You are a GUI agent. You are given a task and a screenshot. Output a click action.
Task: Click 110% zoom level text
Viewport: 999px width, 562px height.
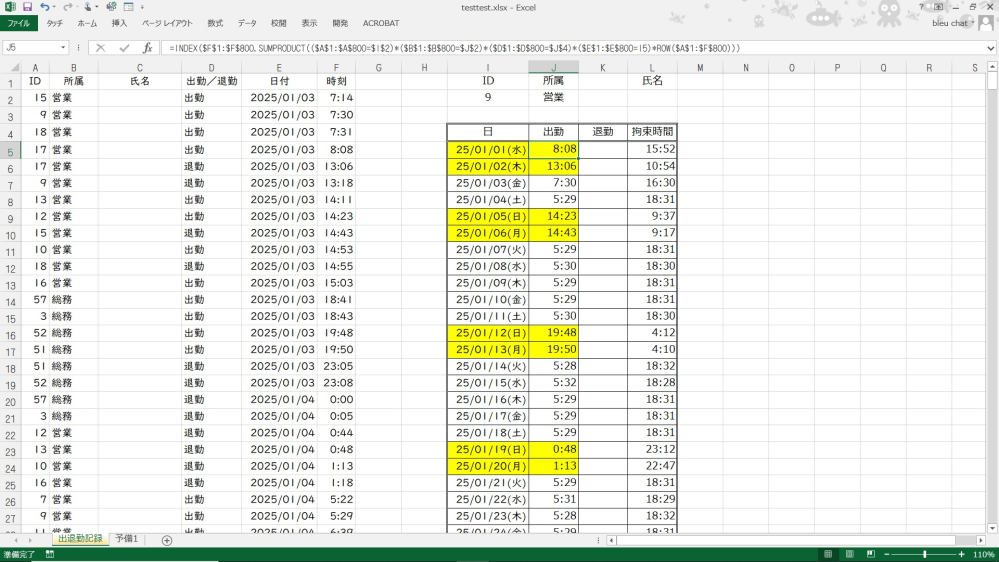[983, 554]
